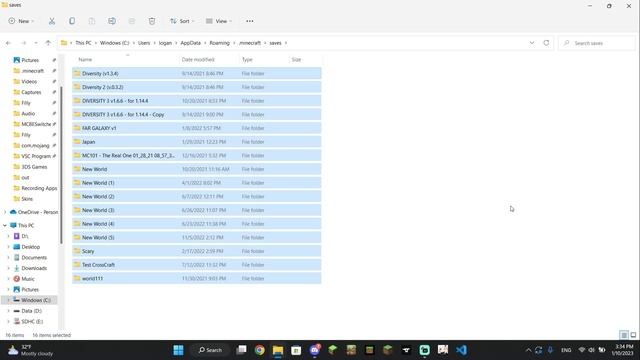
Task: Click .minecraft in the breadcrumb path
Action: [249, 43]
